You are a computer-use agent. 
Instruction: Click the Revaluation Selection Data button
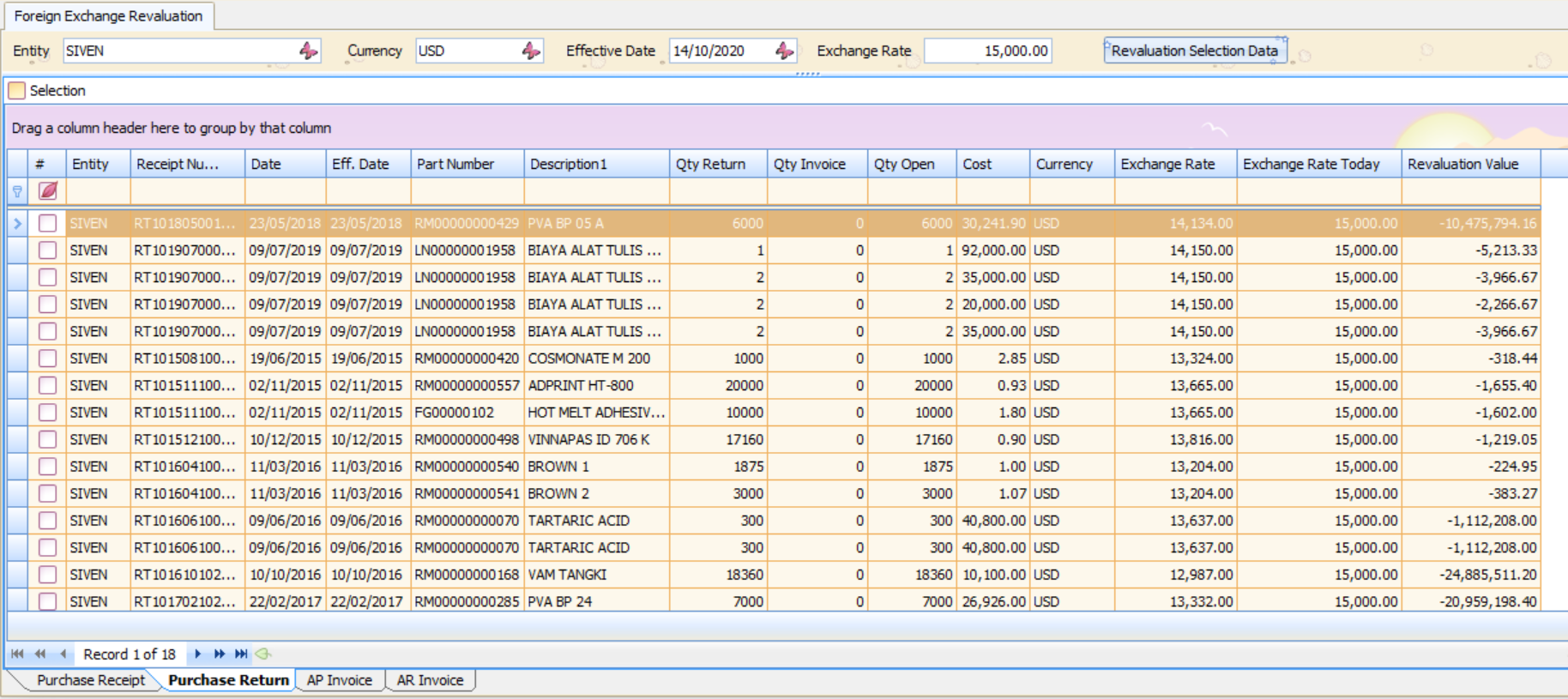point(1195,51)
